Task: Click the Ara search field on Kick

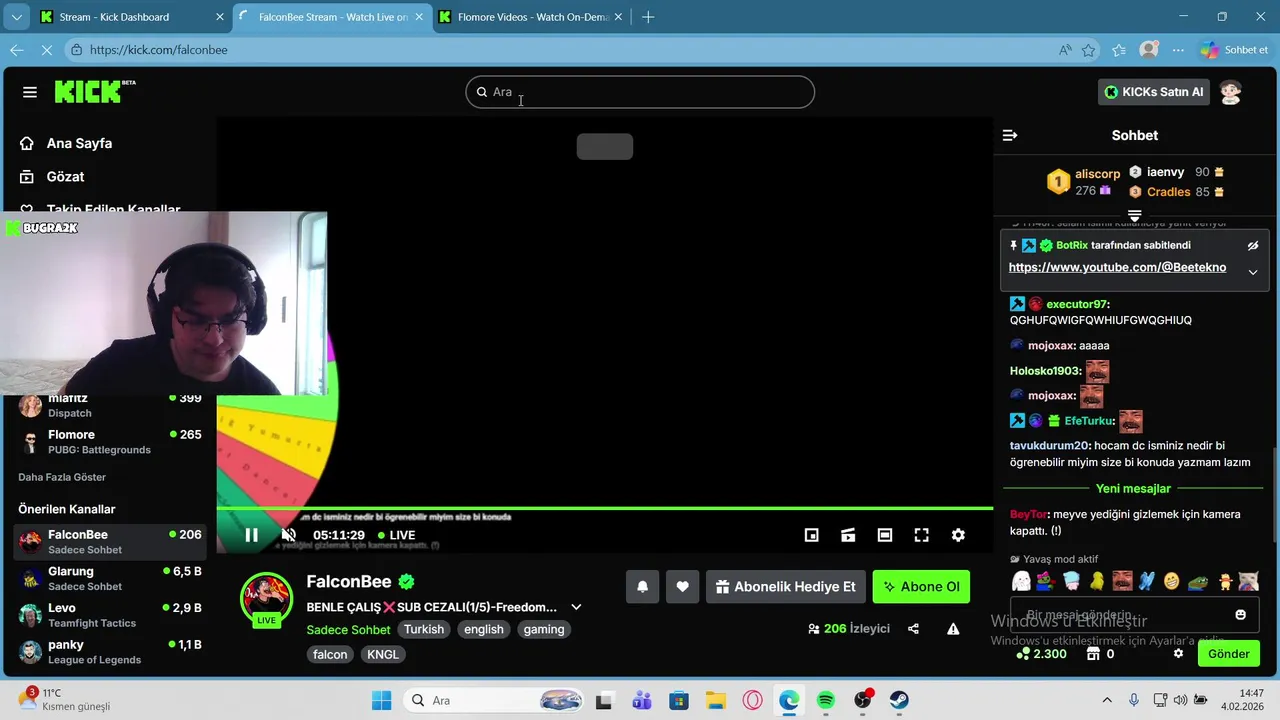Action: click(x=640, y=92)
